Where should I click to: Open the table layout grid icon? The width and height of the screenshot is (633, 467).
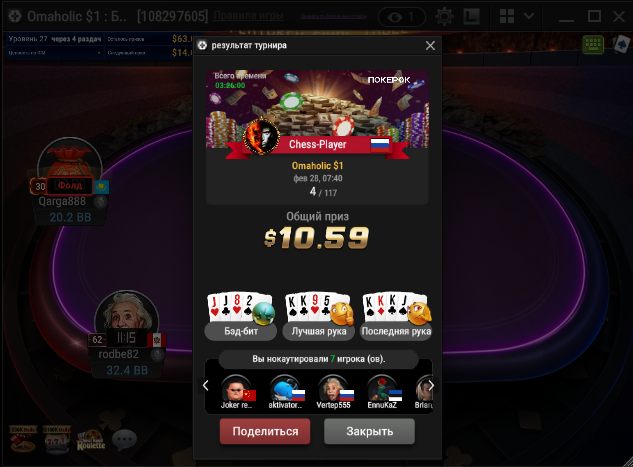[x=507, y=17]
